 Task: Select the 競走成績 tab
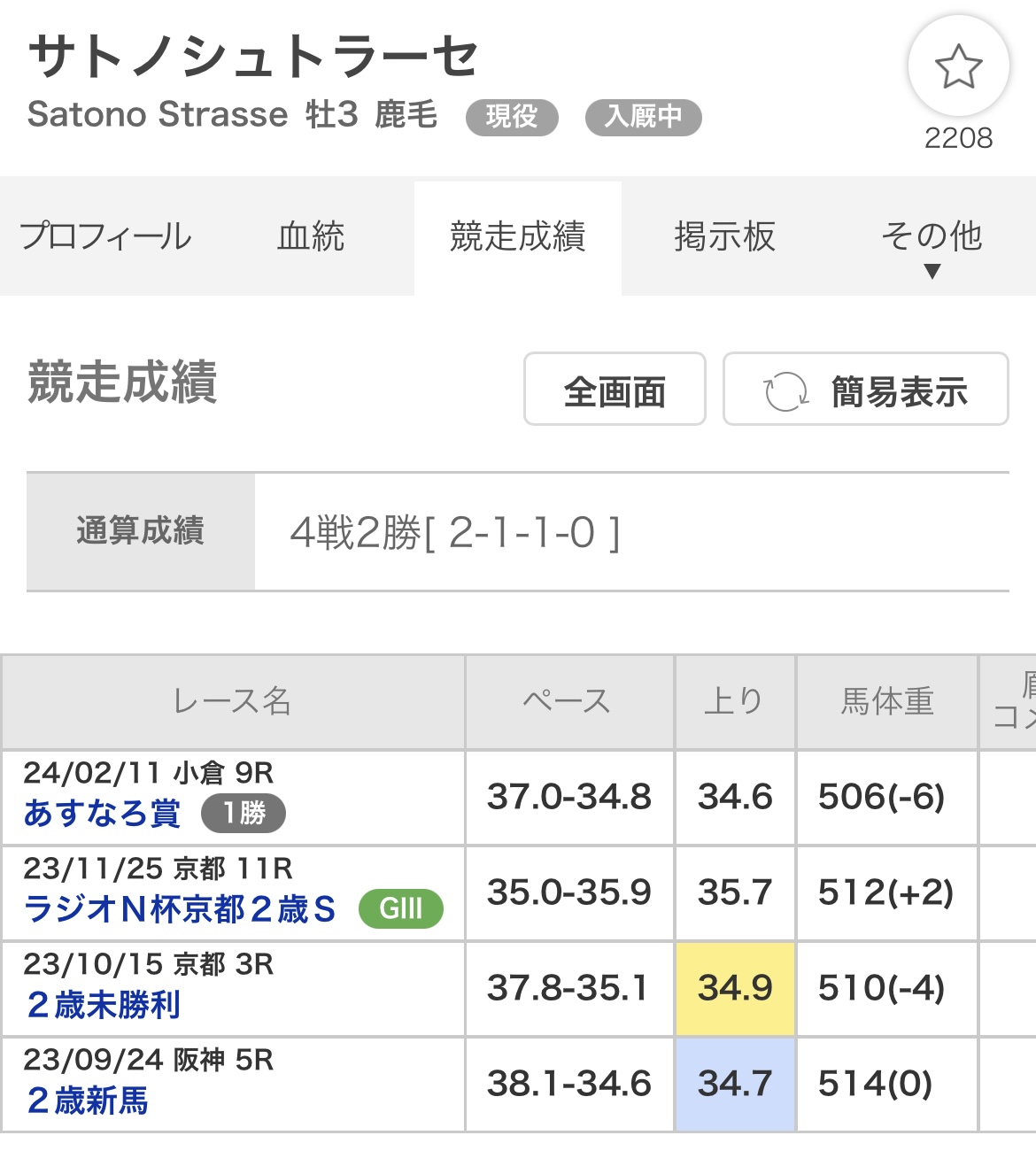(x=518, y=236)
